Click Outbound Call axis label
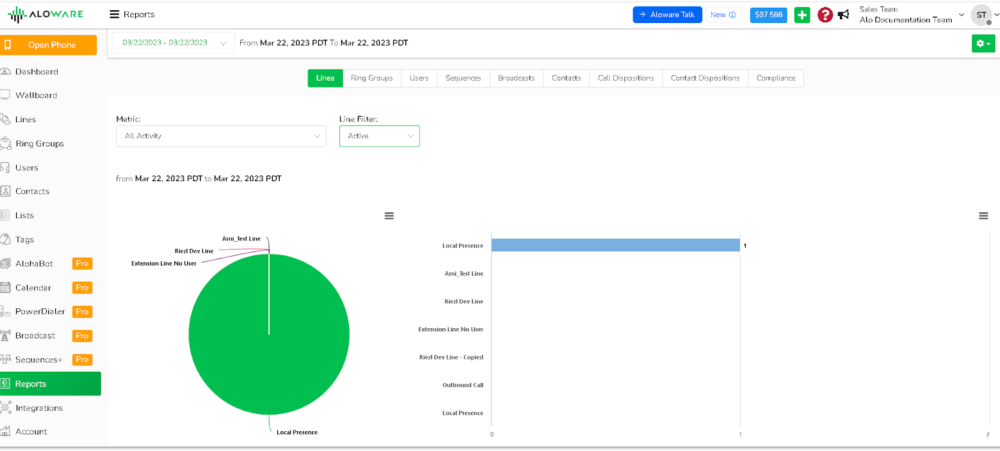 pyautogui.click(x=462, y=385)
